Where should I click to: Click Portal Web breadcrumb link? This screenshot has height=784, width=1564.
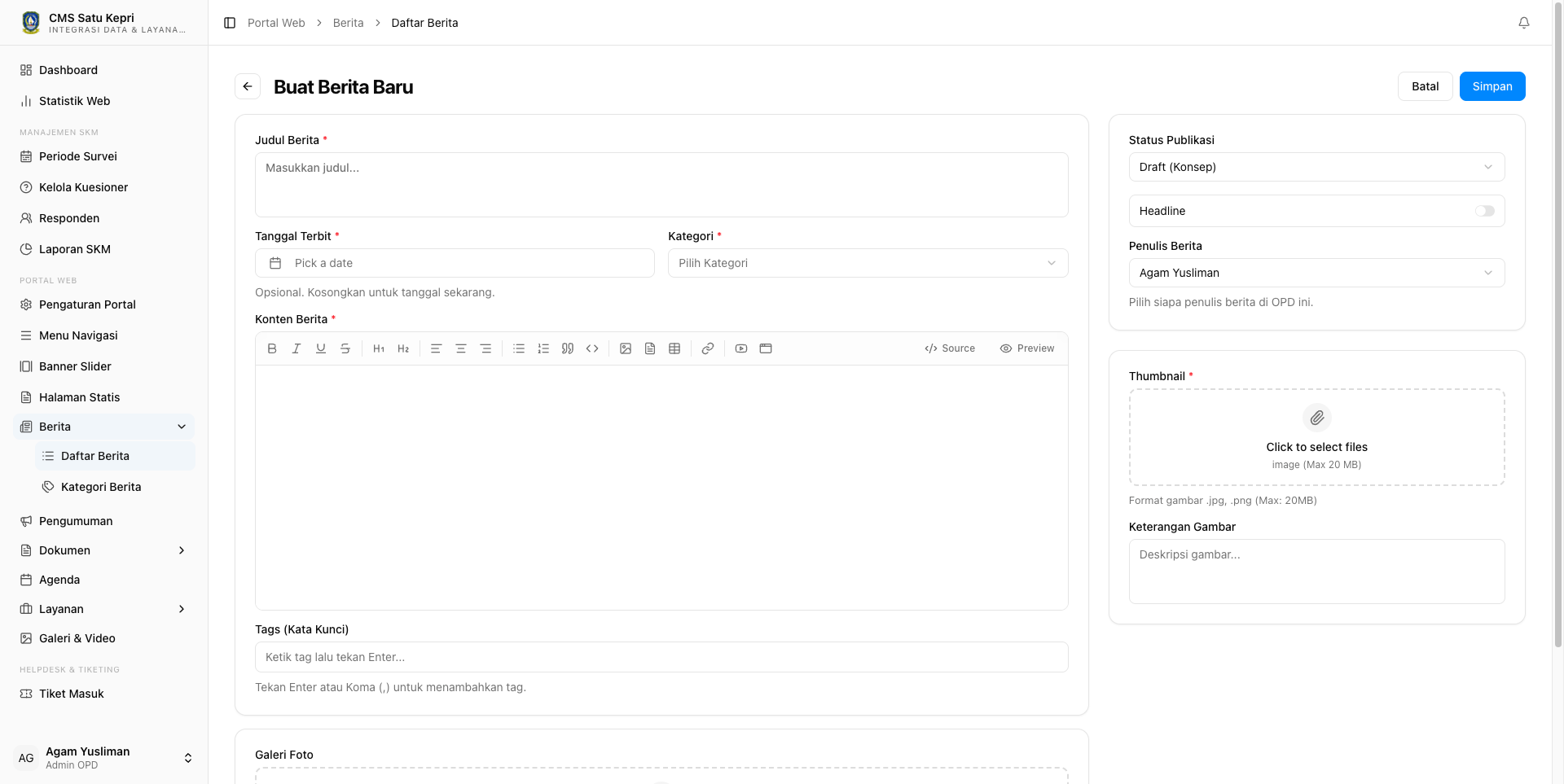tap(276, 23)
